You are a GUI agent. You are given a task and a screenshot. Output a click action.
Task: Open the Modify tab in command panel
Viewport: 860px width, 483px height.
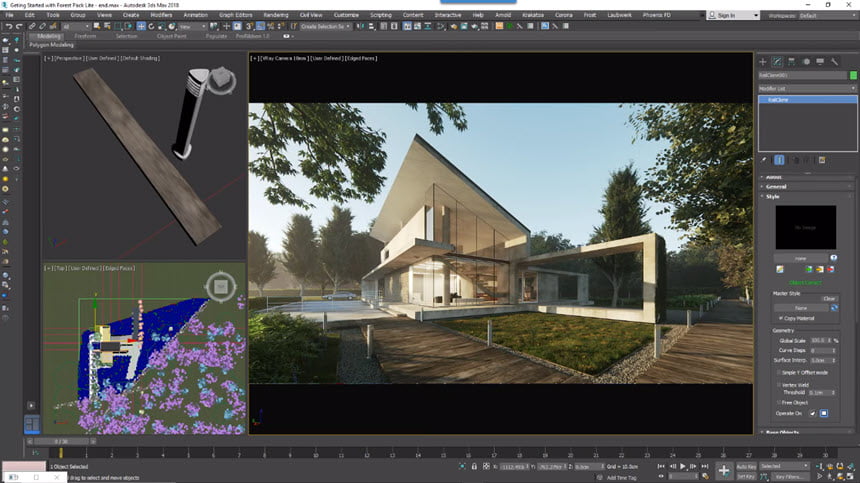(777, 61)
